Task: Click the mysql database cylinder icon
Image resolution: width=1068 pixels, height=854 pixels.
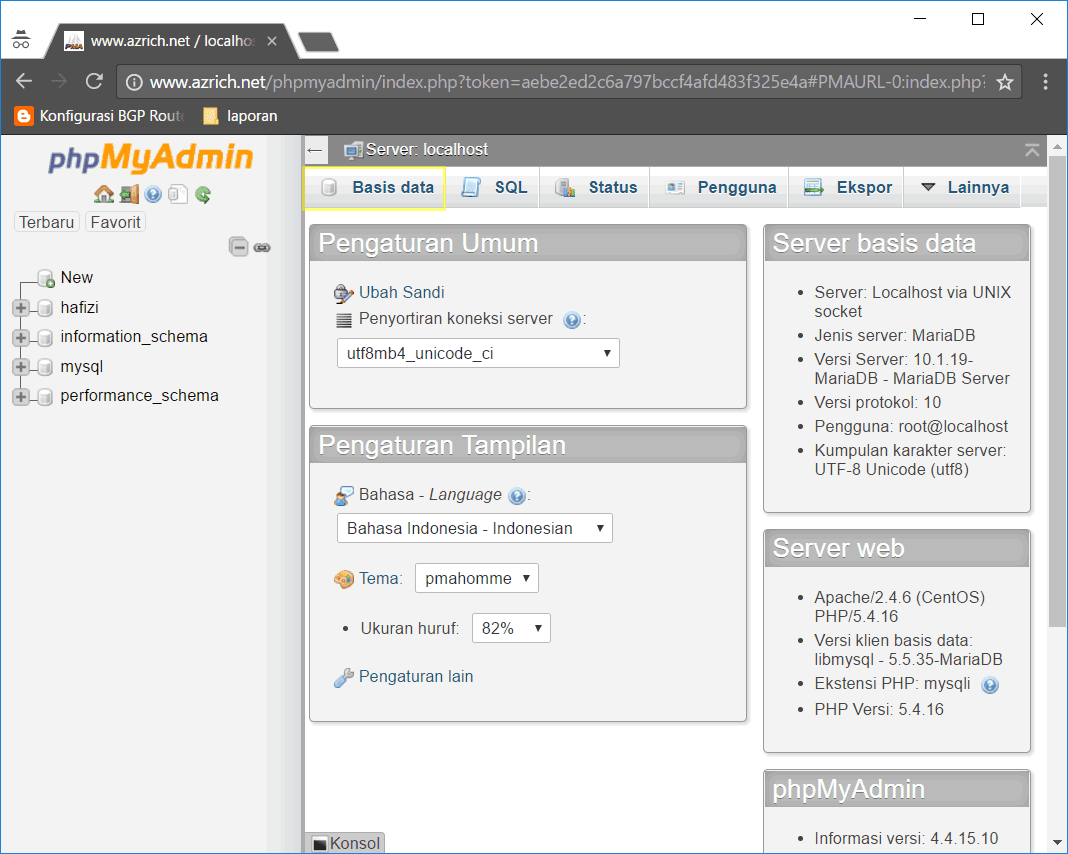Action: tap(45, 367)
